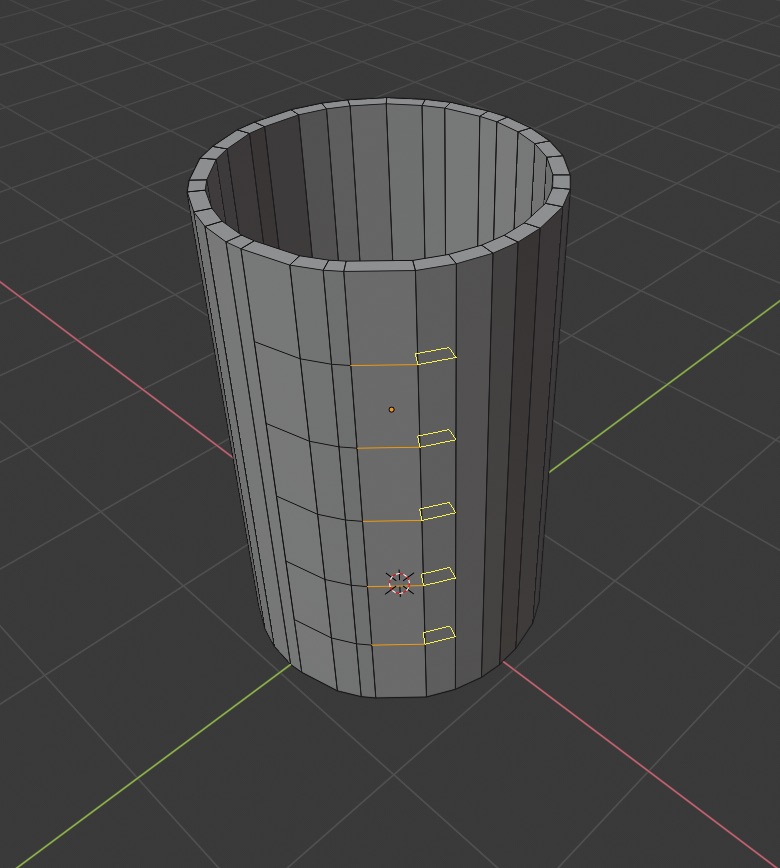Screen dimensions: 780x868
Task: Click the second yellow outlined face from top
Action: coord(437,438)
